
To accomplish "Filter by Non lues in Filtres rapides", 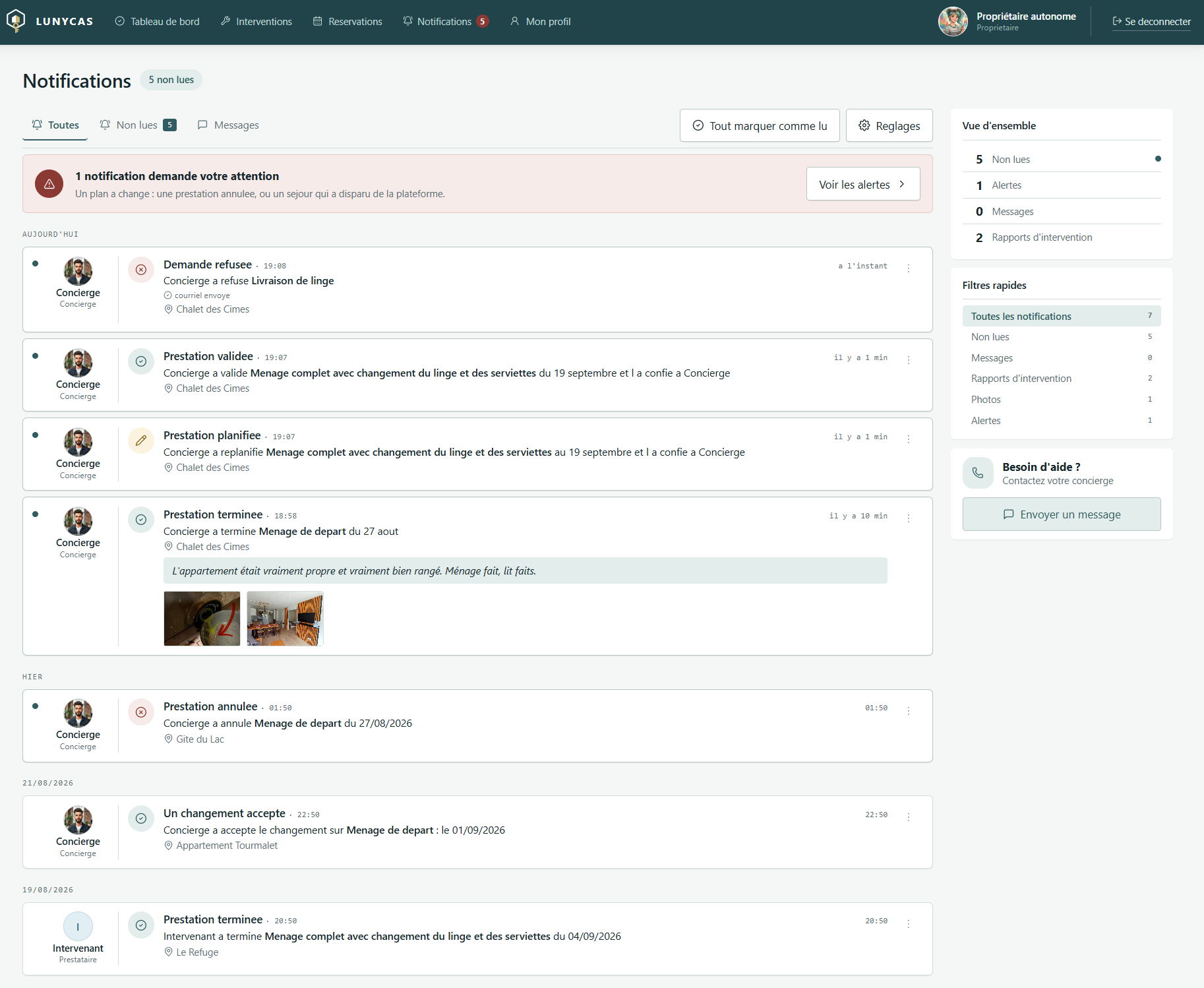I will tap(1062, 337).
